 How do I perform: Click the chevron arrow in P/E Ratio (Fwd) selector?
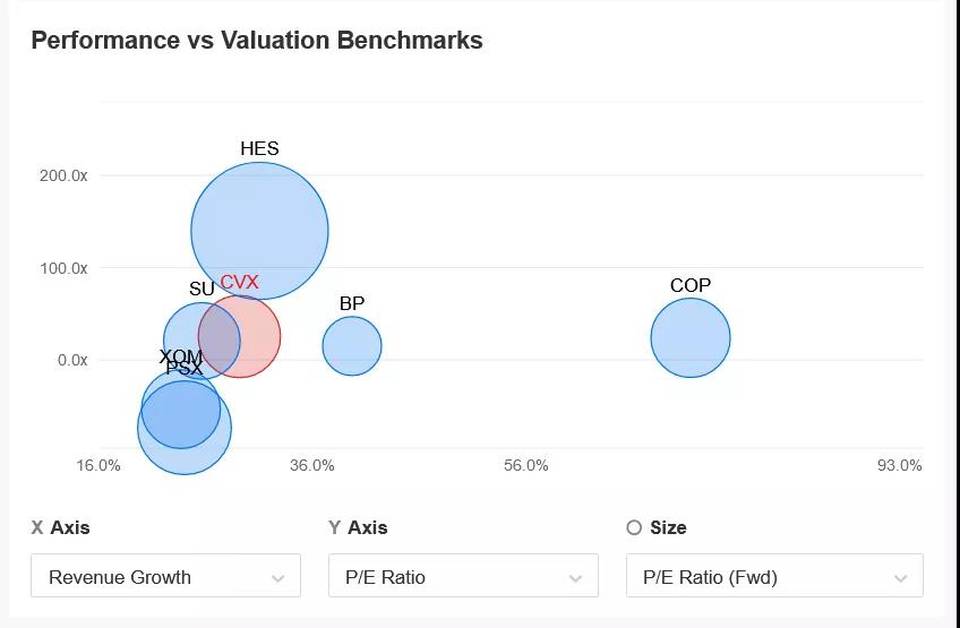coord(900,578)
